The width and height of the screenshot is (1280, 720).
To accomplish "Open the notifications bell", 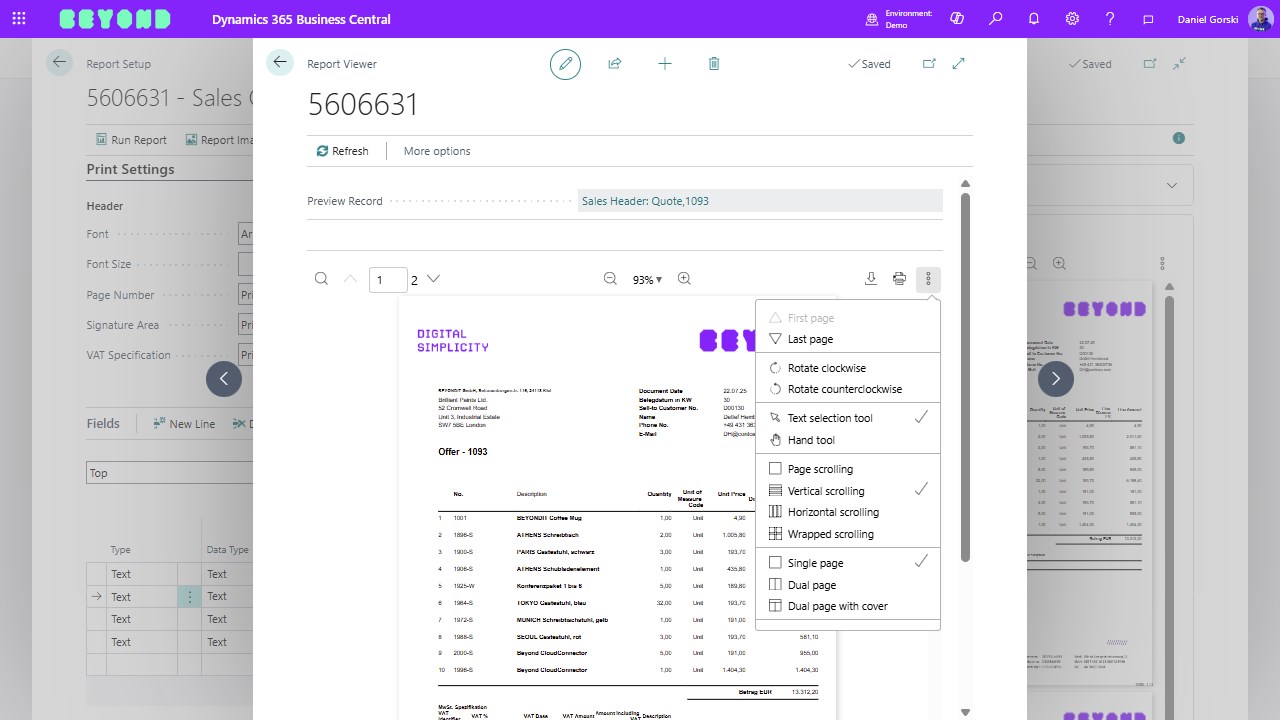I will (1034, 17).
